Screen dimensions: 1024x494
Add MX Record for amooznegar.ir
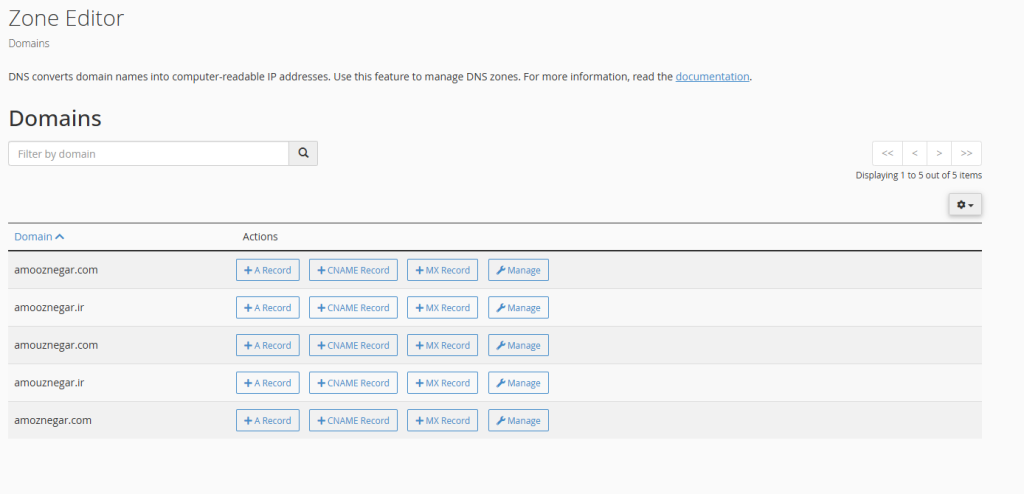tap(442, 308)
